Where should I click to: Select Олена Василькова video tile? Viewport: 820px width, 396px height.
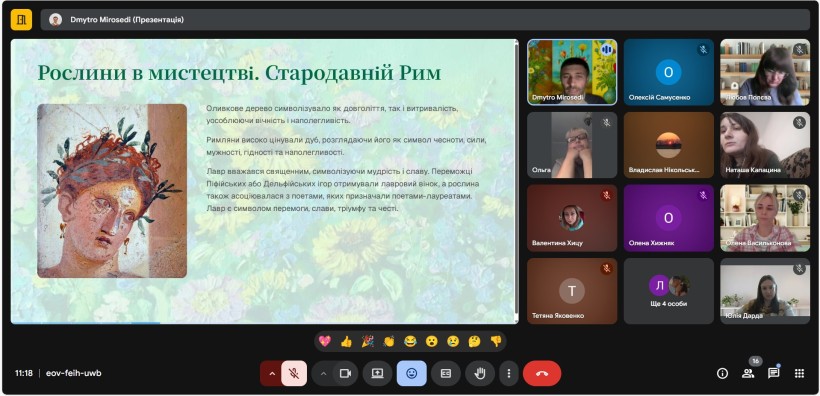coord(765,218)
